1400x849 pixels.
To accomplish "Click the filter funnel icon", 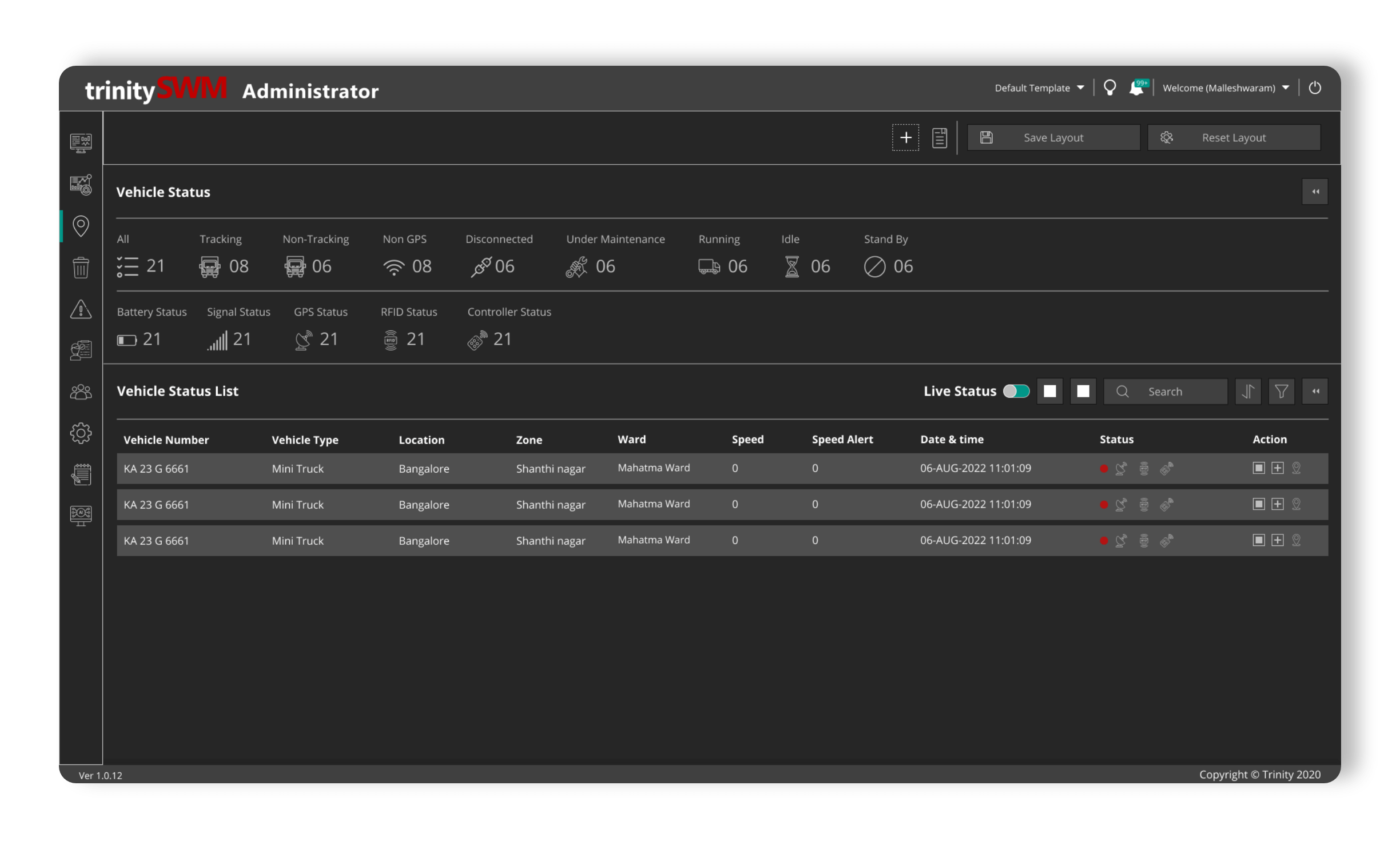I will tap(1281, 391).
